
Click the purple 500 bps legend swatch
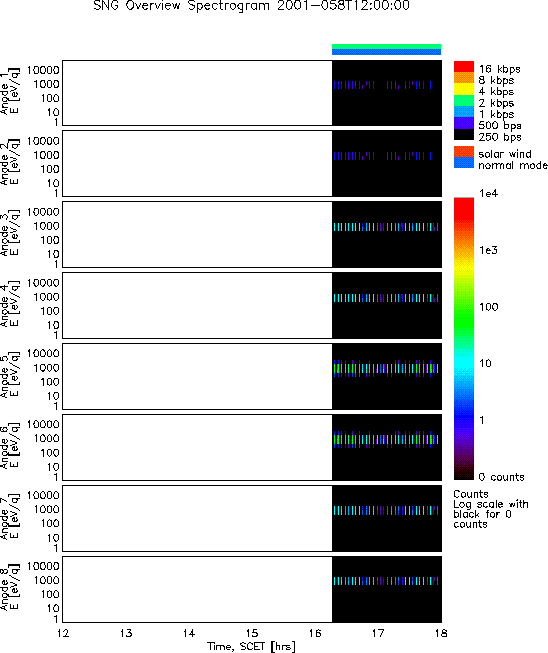click(x=464, y=123)
